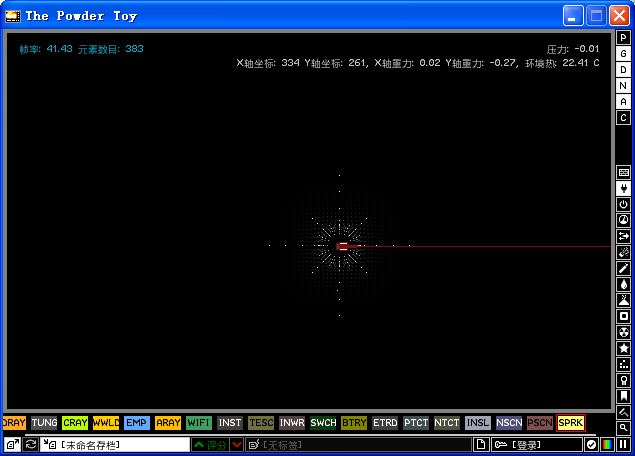Image resolution: width=635 pixels, height=456 pixels.
Task: Toggle N Newtonian gravity button
Action: [624, 85]
